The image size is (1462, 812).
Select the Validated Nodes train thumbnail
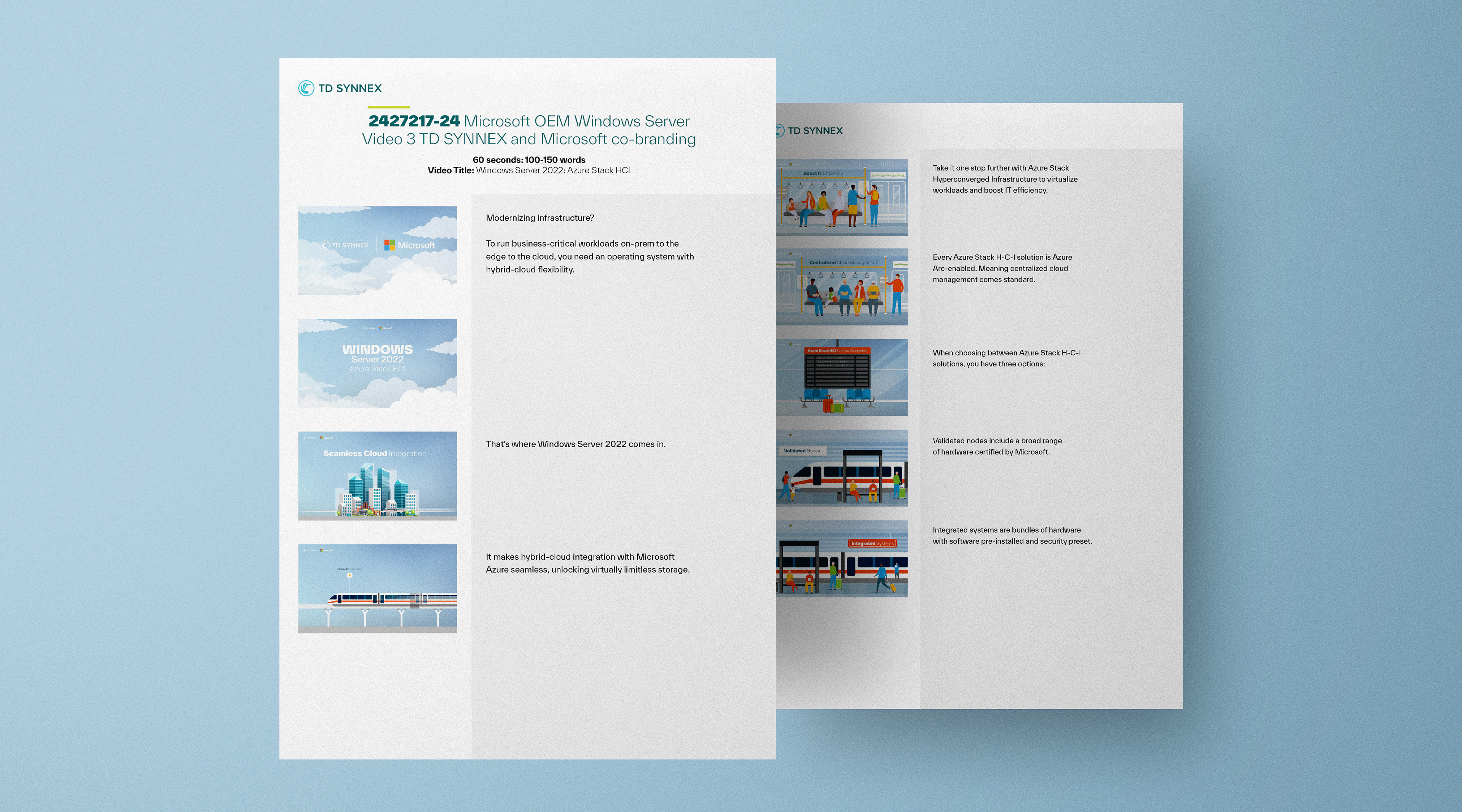[x=842, y=468]
